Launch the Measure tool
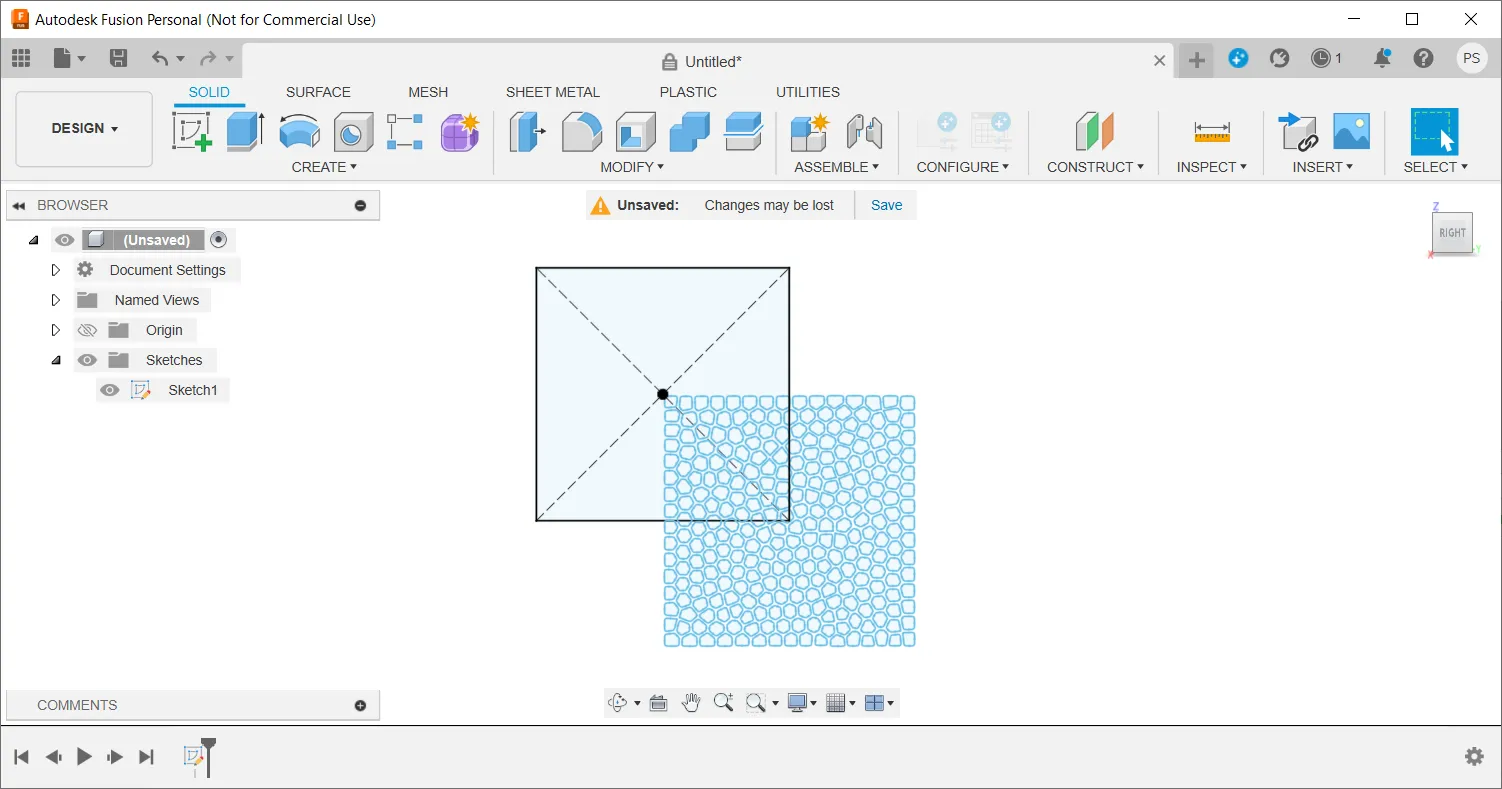1502x789 pixels. tap(1212, 131)
